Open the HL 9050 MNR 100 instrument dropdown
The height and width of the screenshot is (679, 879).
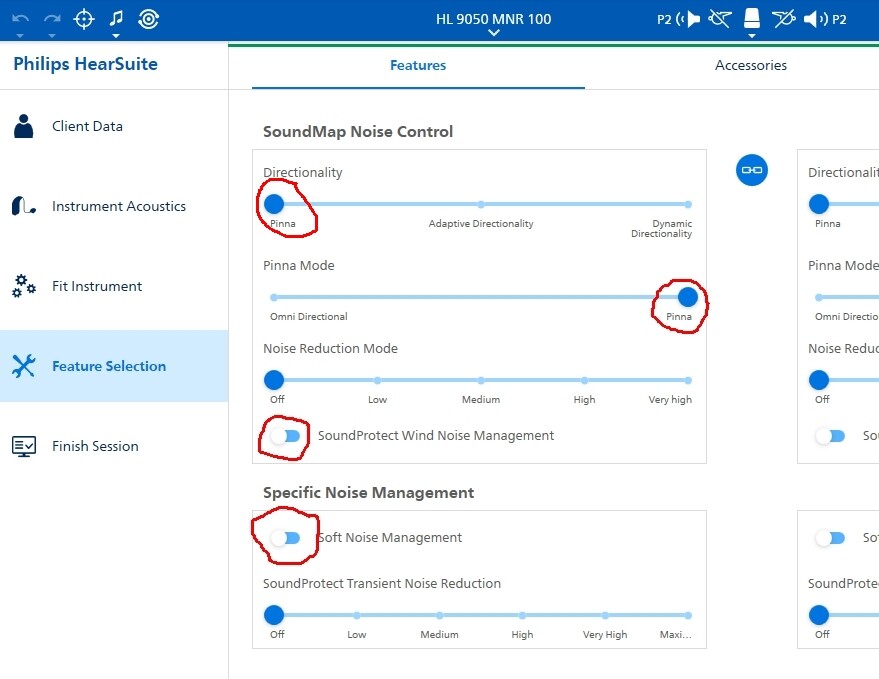coord(493,24)
